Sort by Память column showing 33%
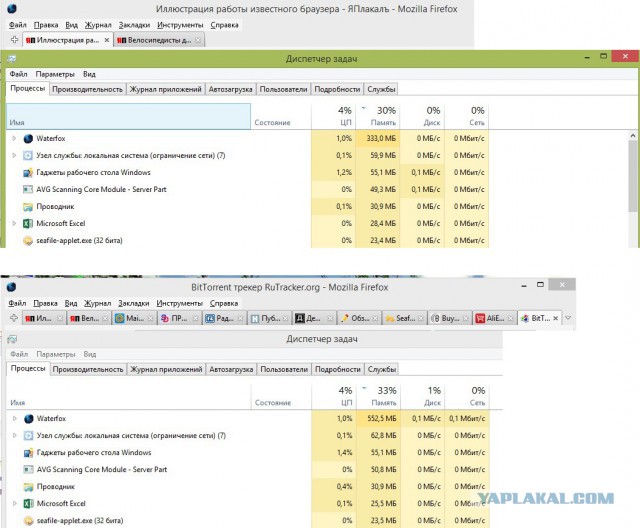 378,396
